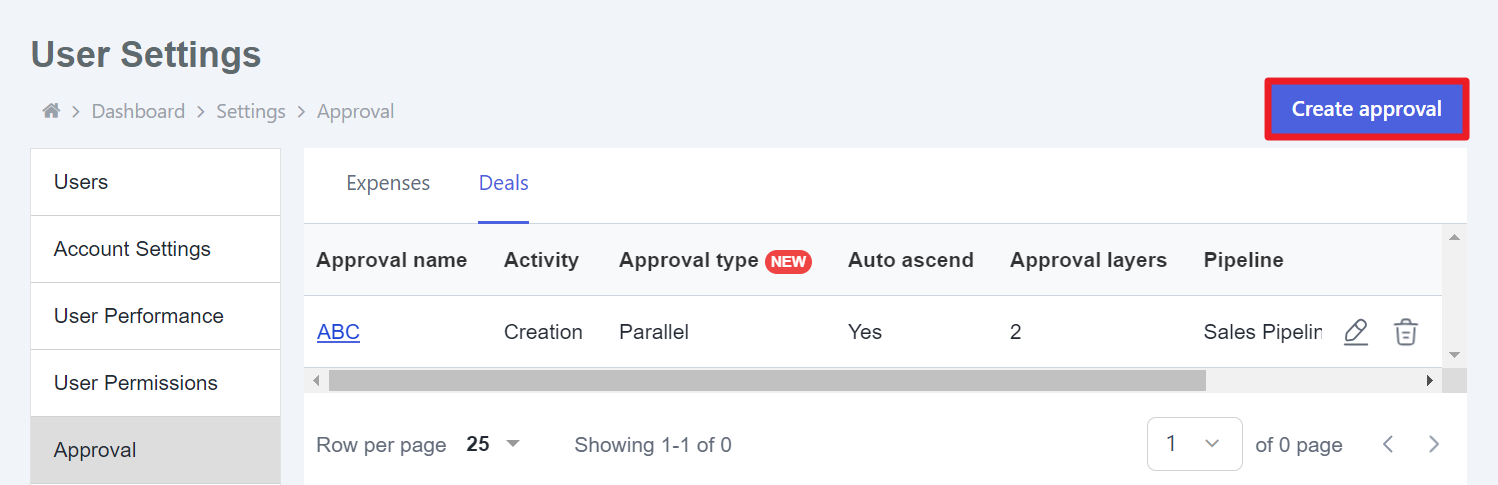Edit the ABC approval with pencil icon
The image size is (1498, 485).
pyautogui.click(x=1356, y=332)
